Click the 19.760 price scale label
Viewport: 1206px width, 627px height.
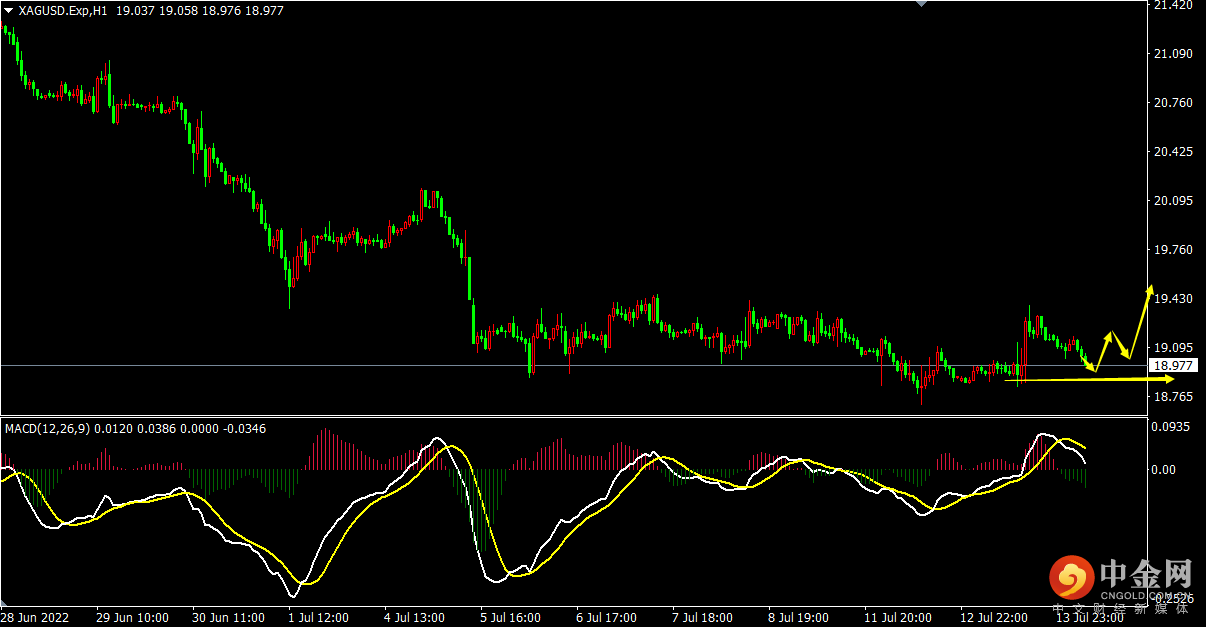point(1173,250)
